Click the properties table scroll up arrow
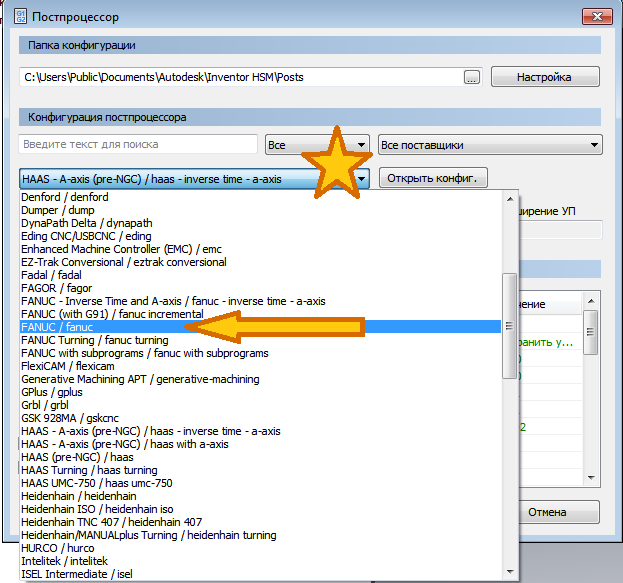The image size is (623, 583). pos(591,301)
